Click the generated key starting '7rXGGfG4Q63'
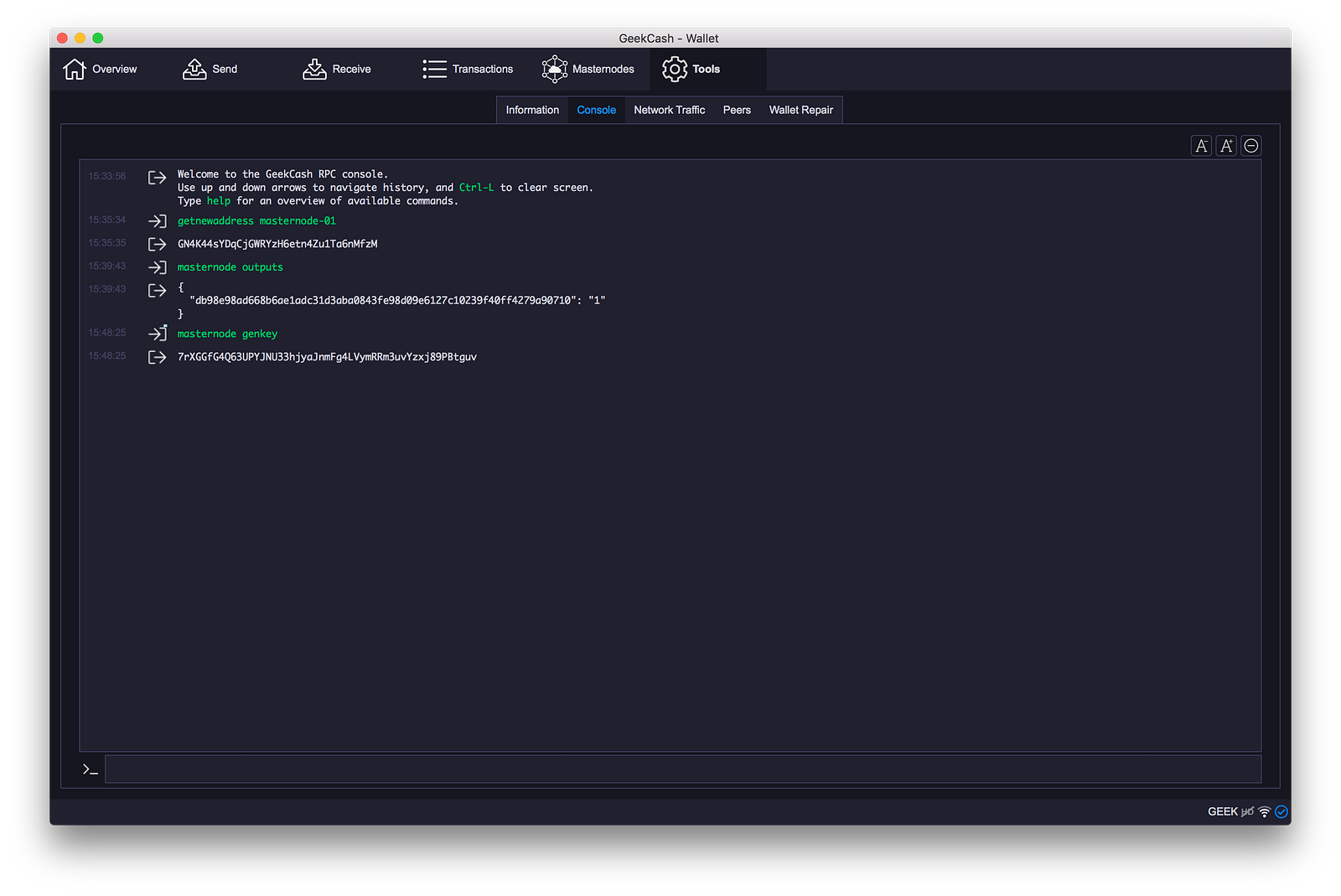This screenshot has width=1341, height=896. (327, 357)
